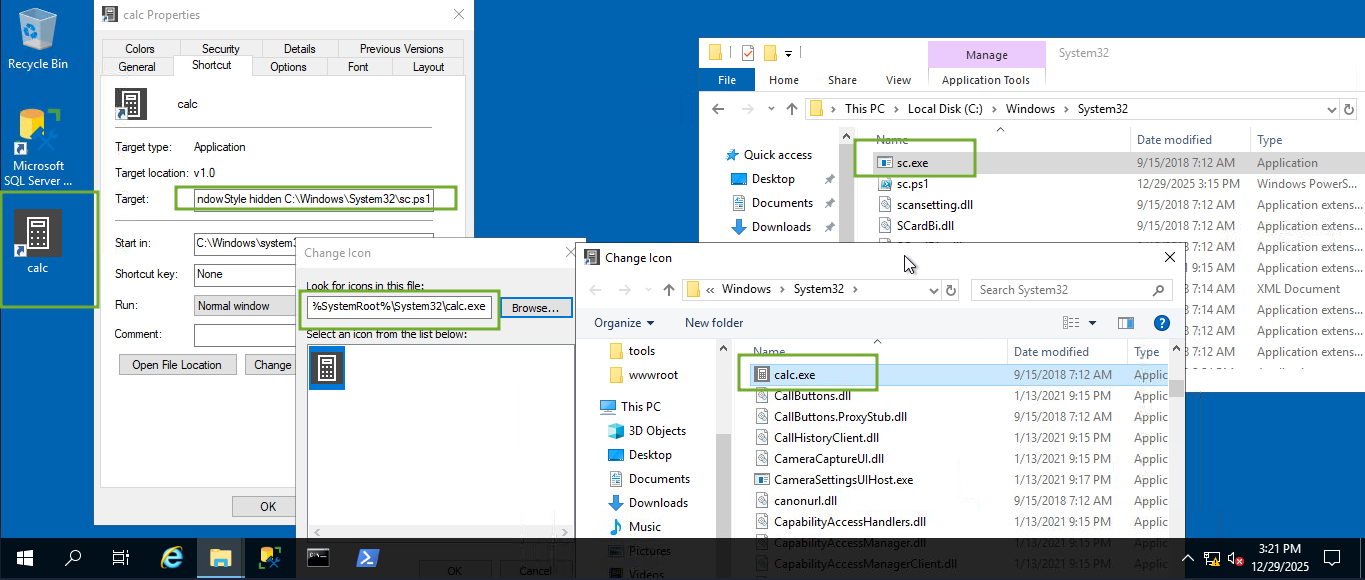This screenshot has height=580, width=1365.
Task: Switch to the Security tab
Action: click(x=220, y=49)
